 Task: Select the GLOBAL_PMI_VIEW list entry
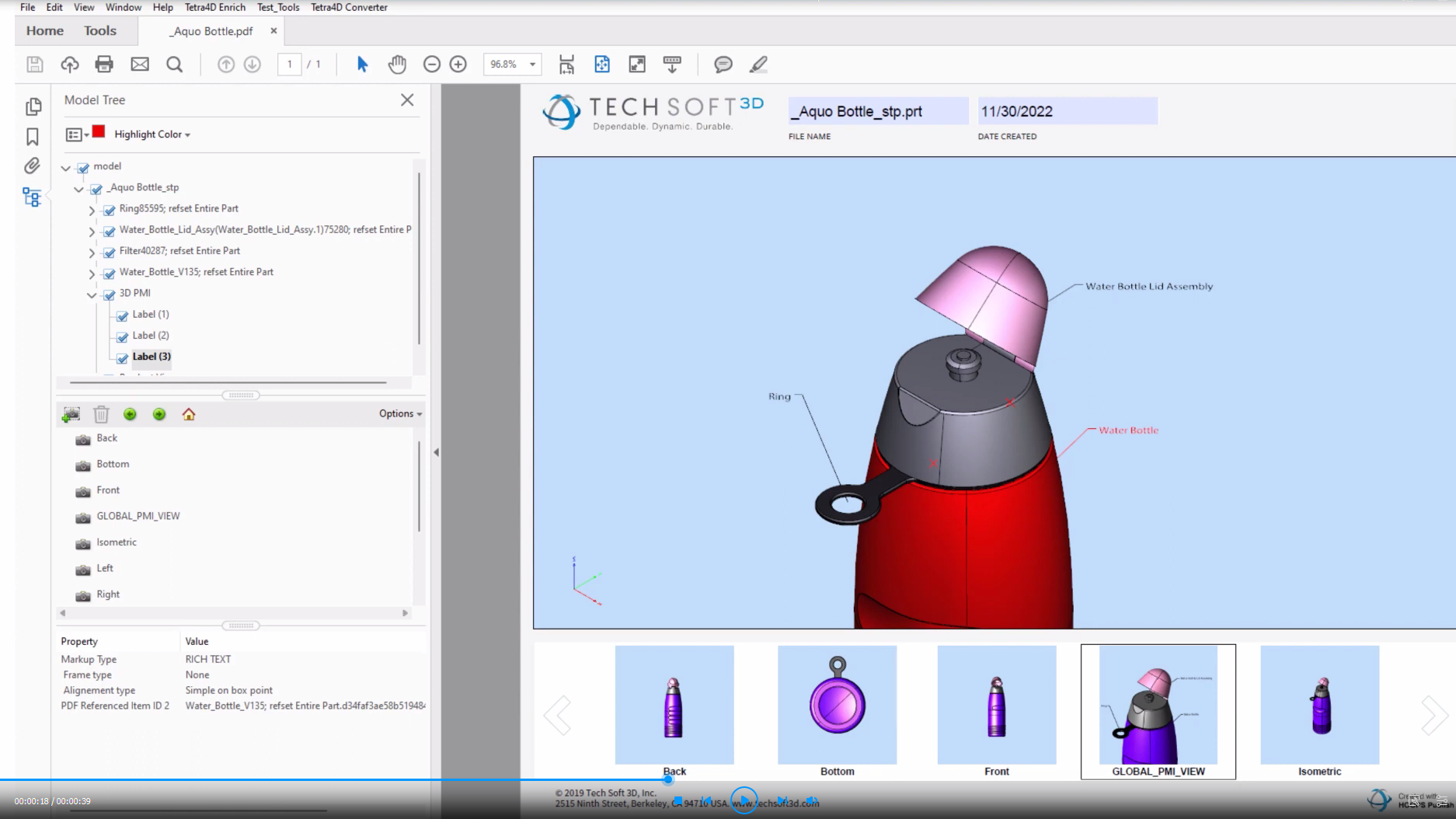(x=138, y=516)
